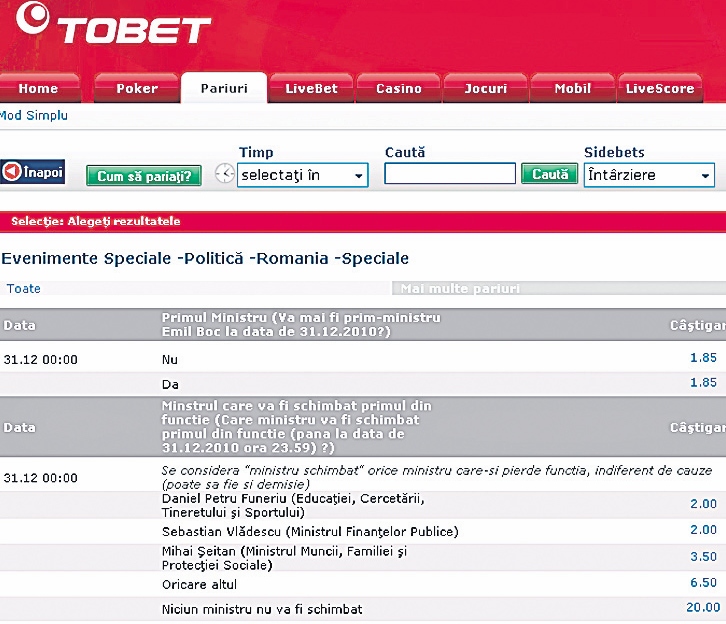Click the Toate filter link
726x624 pixels.
24,288
